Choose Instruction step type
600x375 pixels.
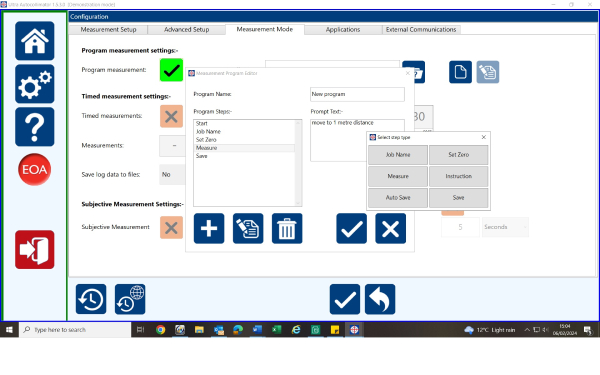tap(458, 176)
